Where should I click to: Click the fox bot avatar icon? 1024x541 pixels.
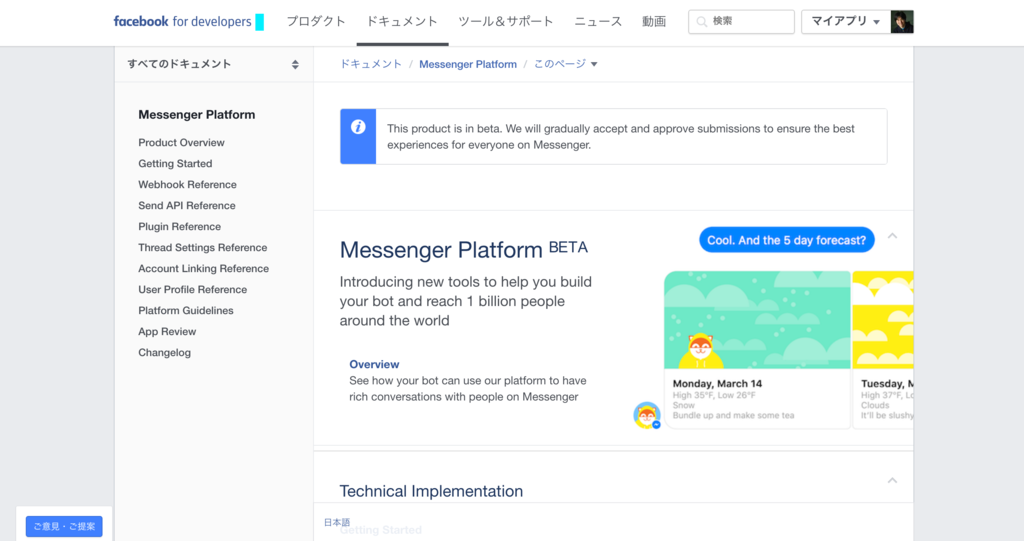coord(647,416)
